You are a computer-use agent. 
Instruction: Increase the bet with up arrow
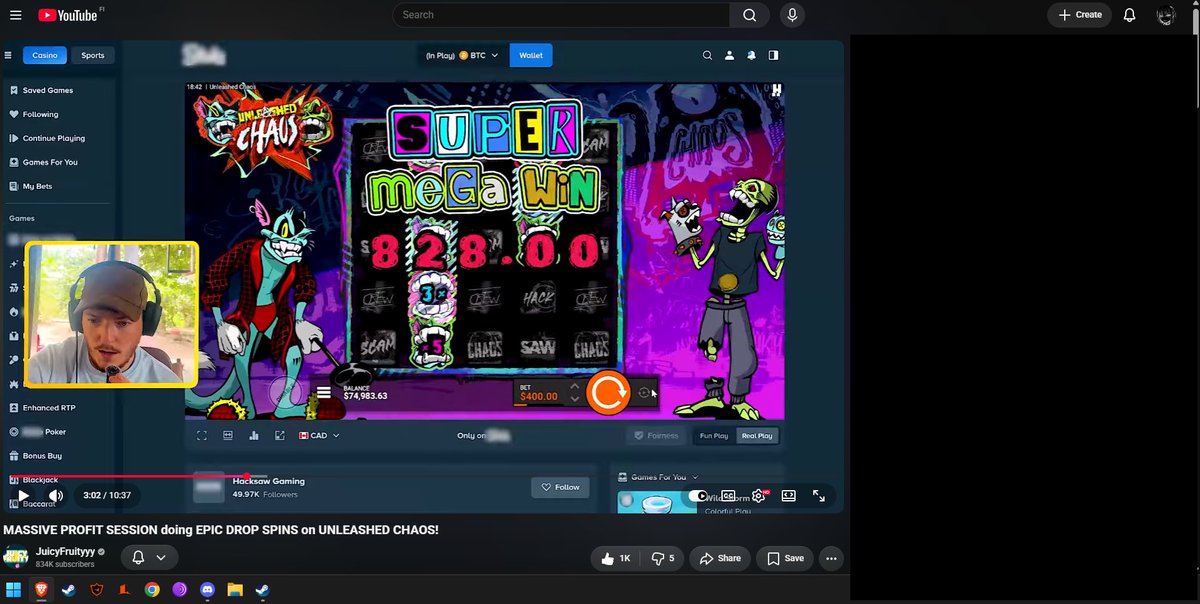pyautogui.click(x=574, y=385)
